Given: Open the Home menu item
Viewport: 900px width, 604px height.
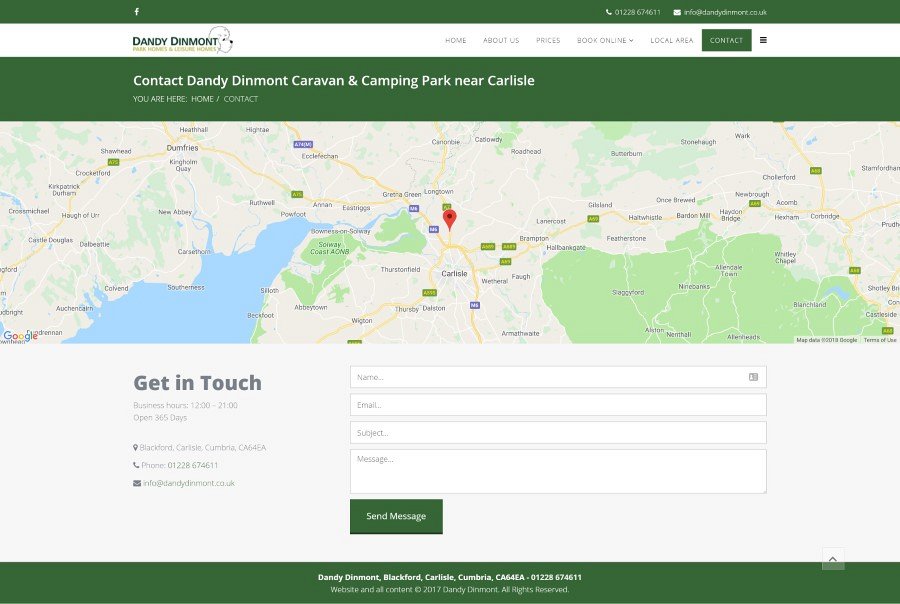Looking at the screenshot, I should pyautogui.click(x=456, y=40).
